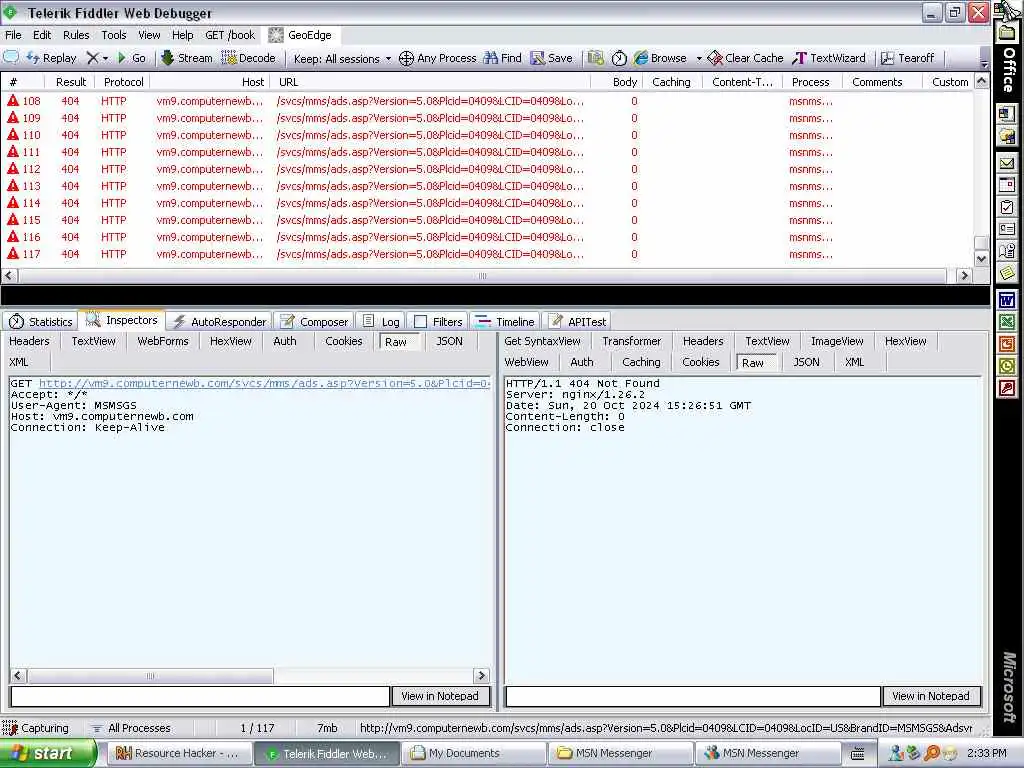1024x768 pixels.
Task: Click the Tearoff toolbar button
Action: [x=908, y=58]
